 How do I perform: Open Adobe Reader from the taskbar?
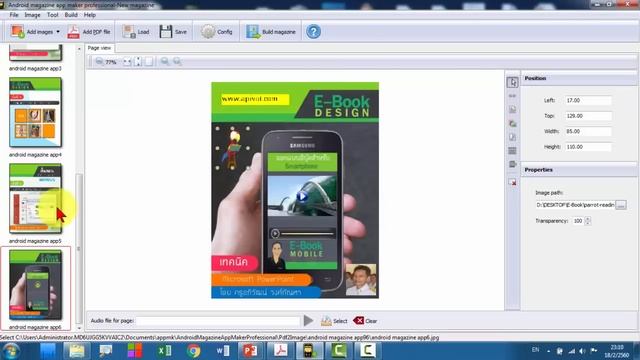280,351
